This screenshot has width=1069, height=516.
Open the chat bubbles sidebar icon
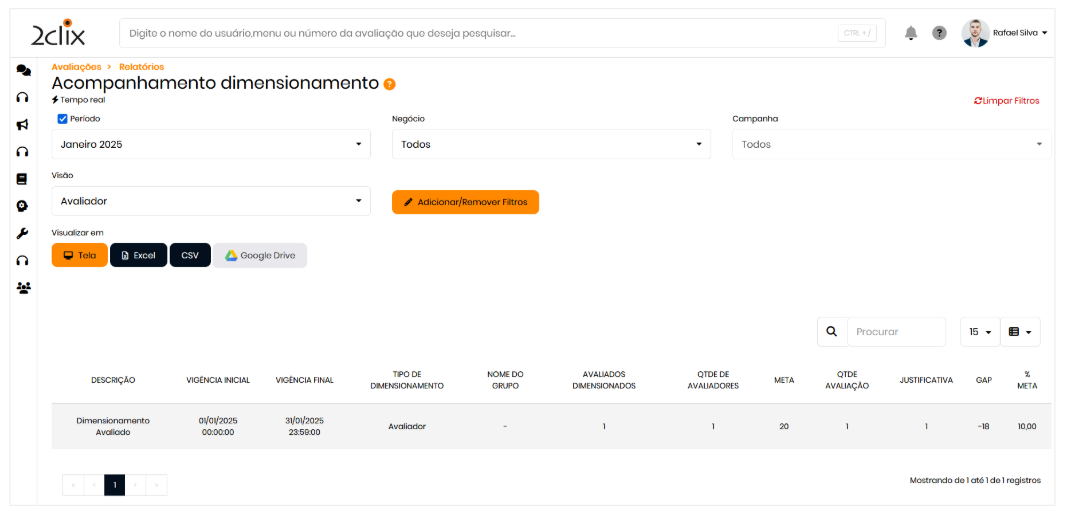pos(22,70)
